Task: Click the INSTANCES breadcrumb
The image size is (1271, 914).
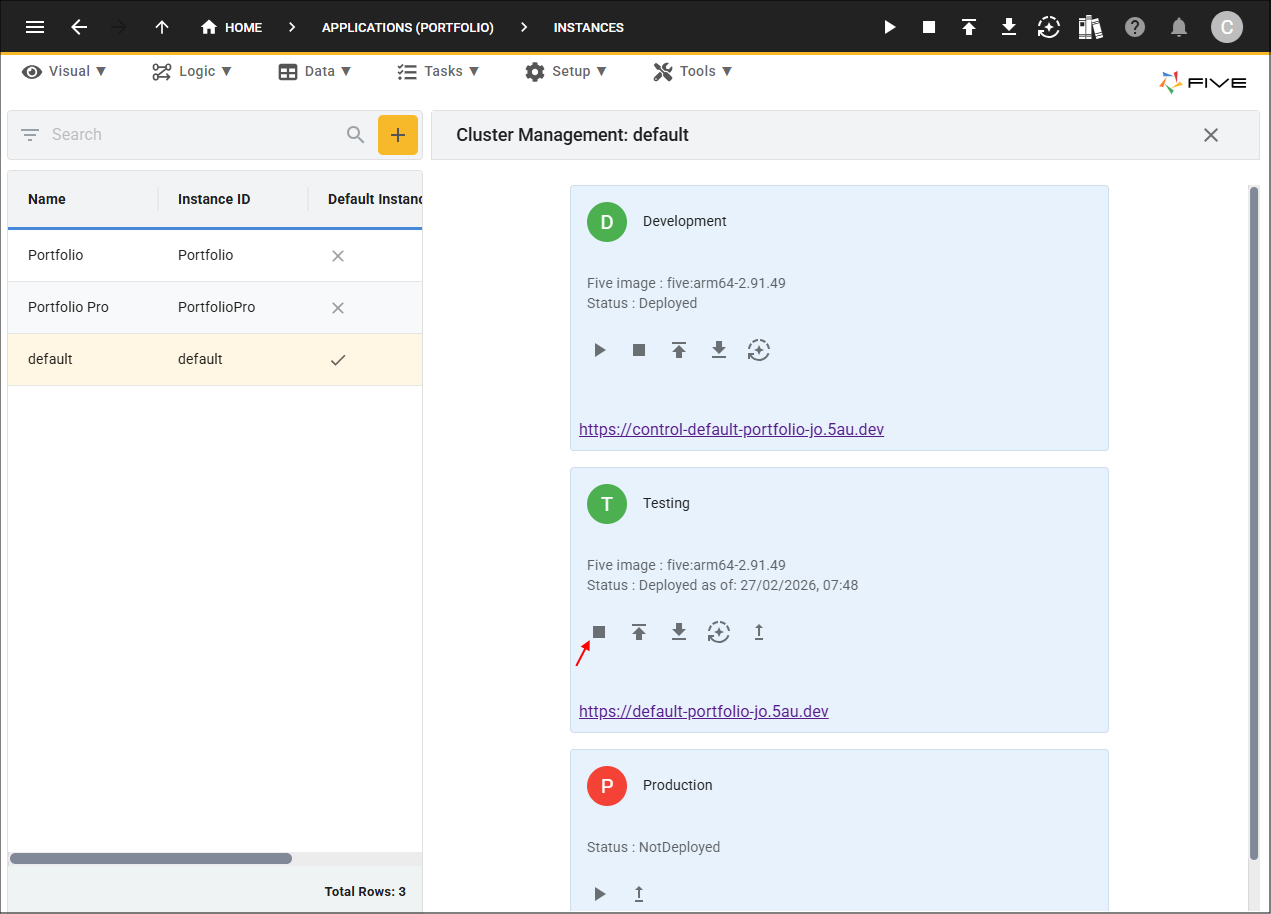Action: [x=589, y=27]
